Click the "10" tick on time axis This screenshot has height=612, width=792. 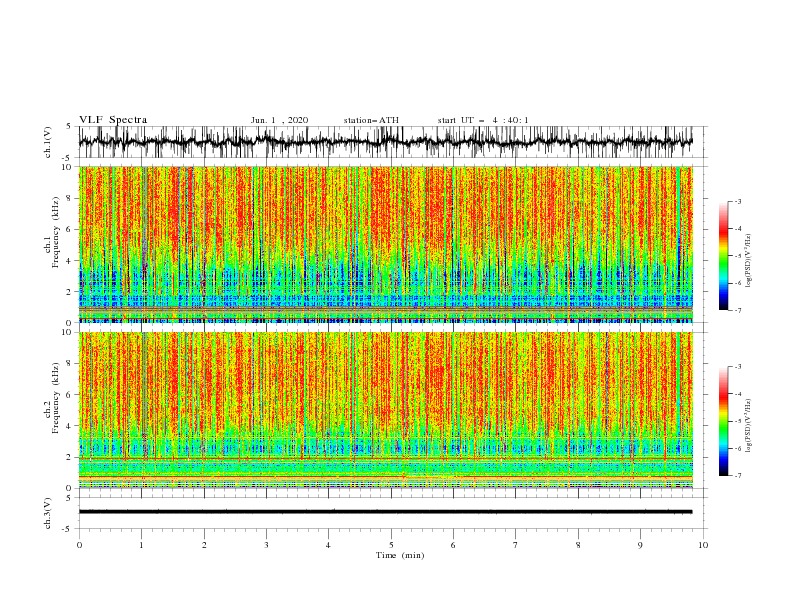(x=703, y=545)
